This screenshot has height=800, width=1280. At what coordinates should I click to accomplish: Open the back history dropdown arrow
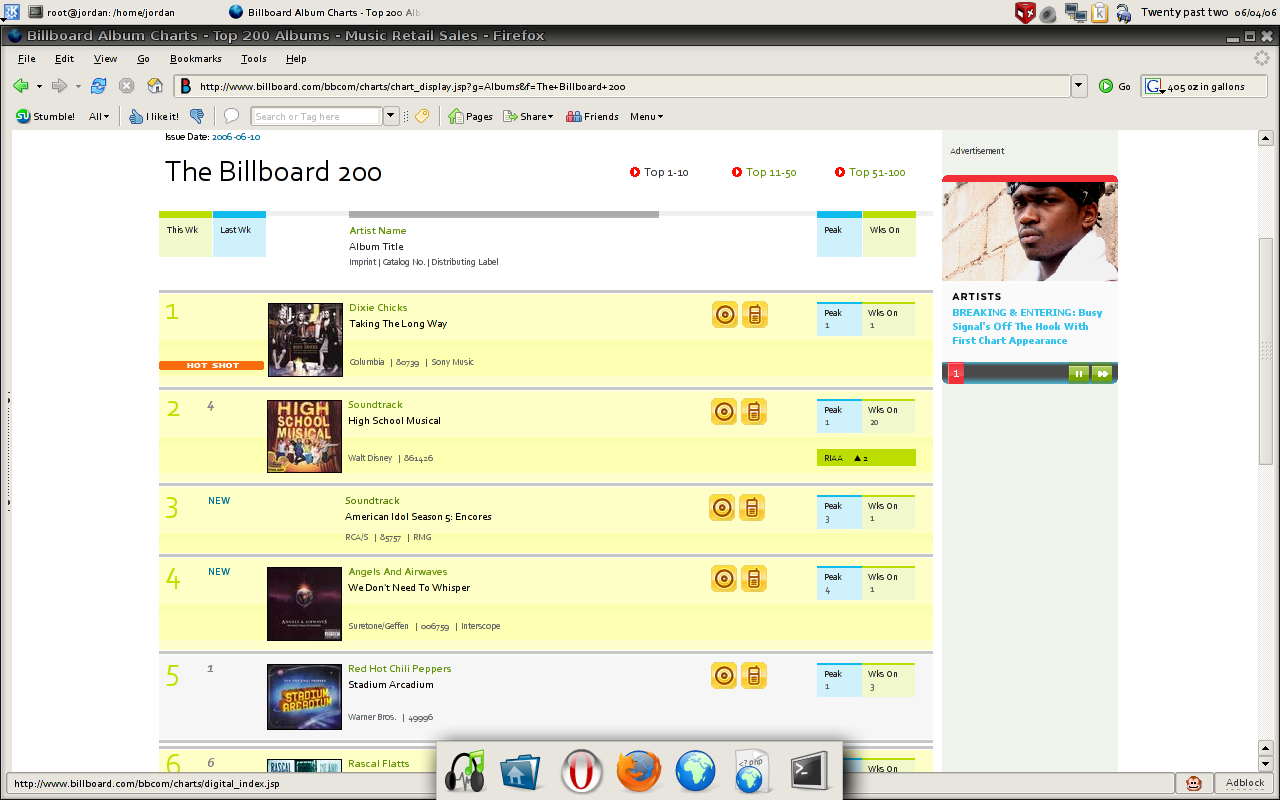pyautogui.click(x=39, y=87)
